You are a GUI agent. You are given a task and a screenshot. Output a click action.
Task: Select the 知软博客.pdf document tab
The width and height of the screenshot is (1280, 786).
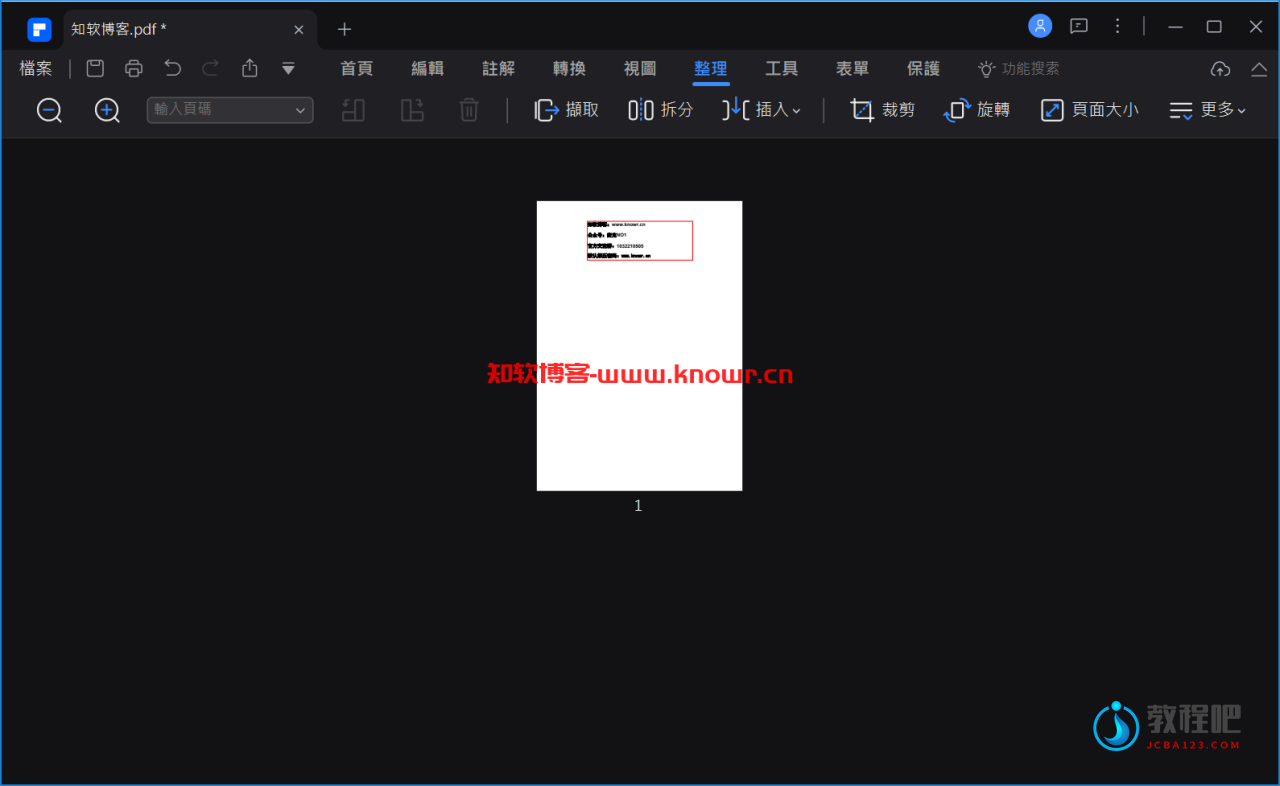(190, 29)
